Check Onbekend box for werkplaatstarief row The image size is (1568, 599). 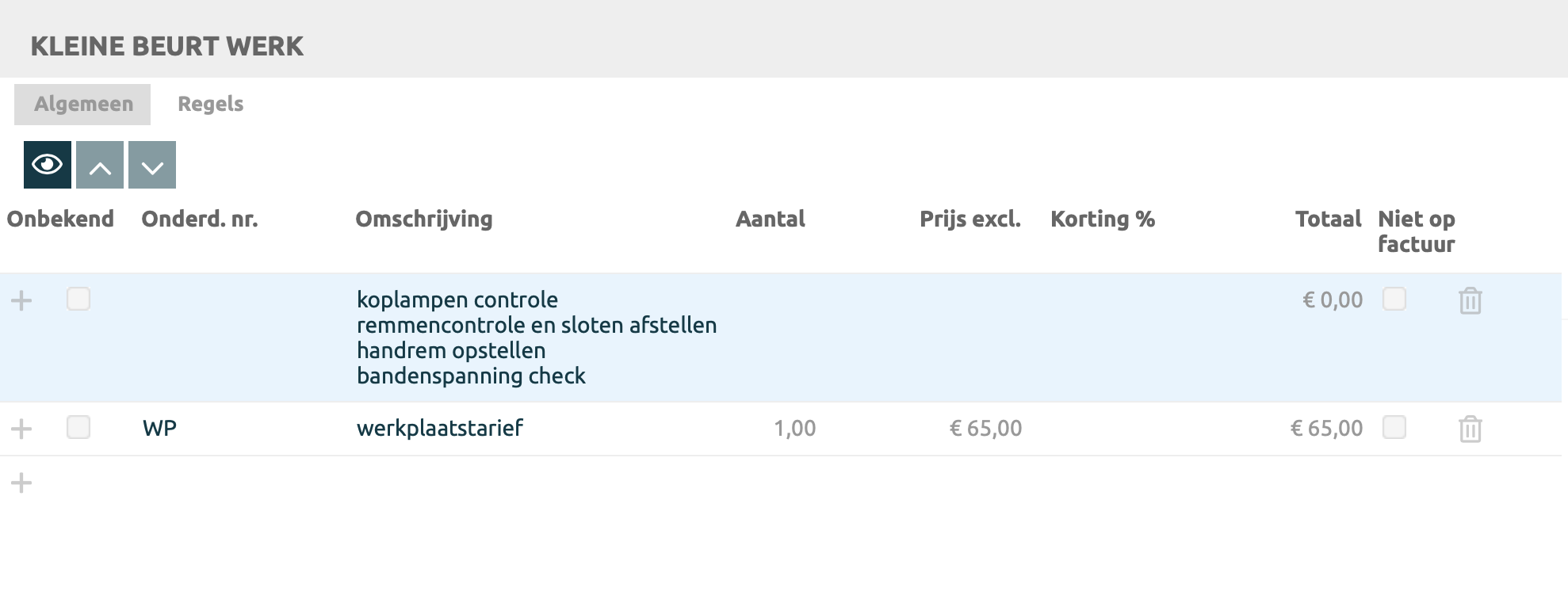point(78,427)
